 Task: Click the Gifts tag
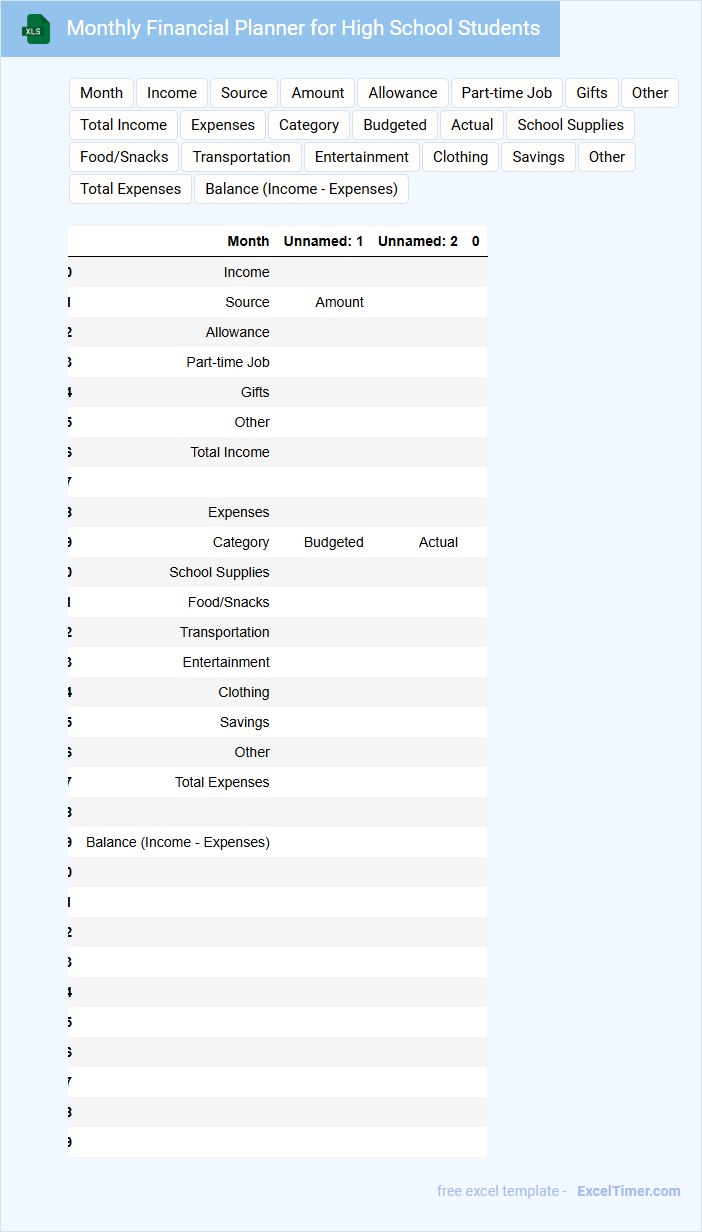click(x=592, y=93)
